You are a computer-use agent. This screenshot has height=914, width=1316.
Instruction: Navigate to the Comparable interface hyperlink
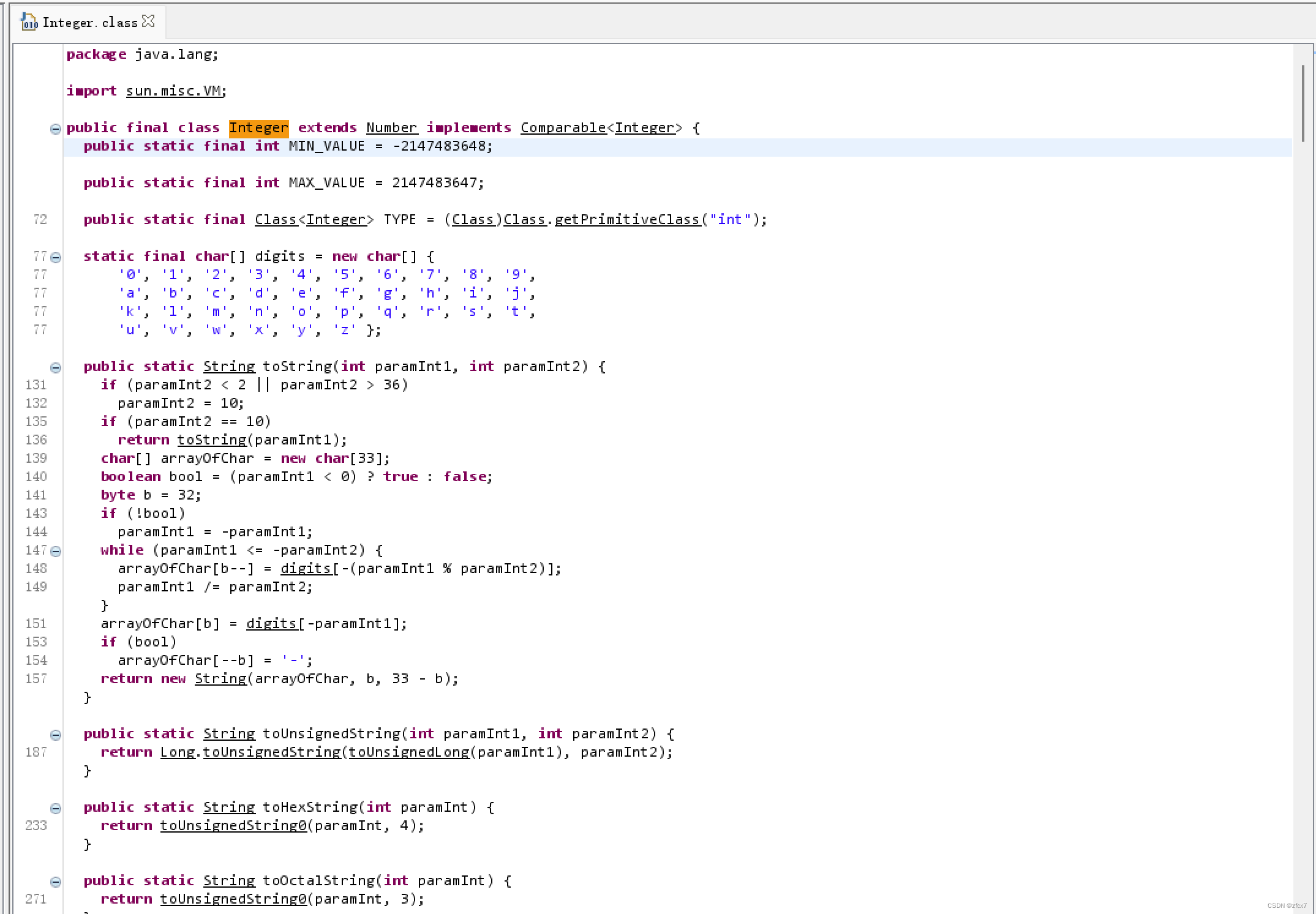coord(562,127)
